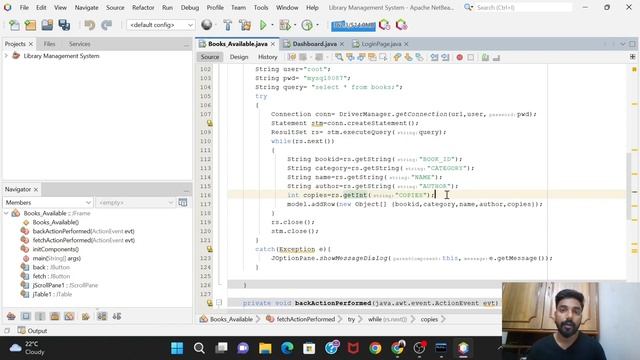The image size is (640, 360).
Task: Click the memory usage heap bar
Action: [353, 25]
